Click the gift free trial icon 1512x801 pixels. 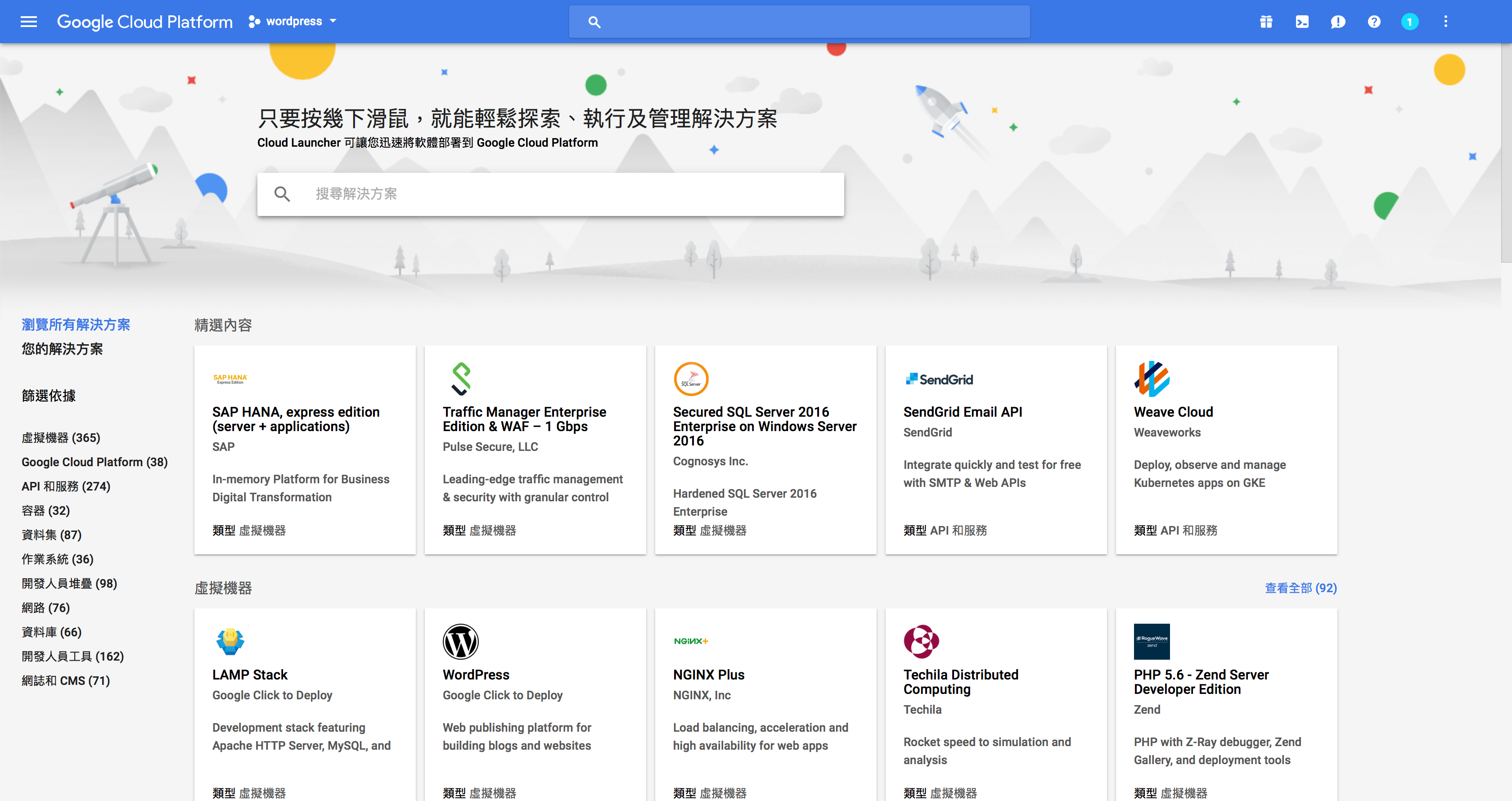pyautogui.click(x=1265, y=22)
